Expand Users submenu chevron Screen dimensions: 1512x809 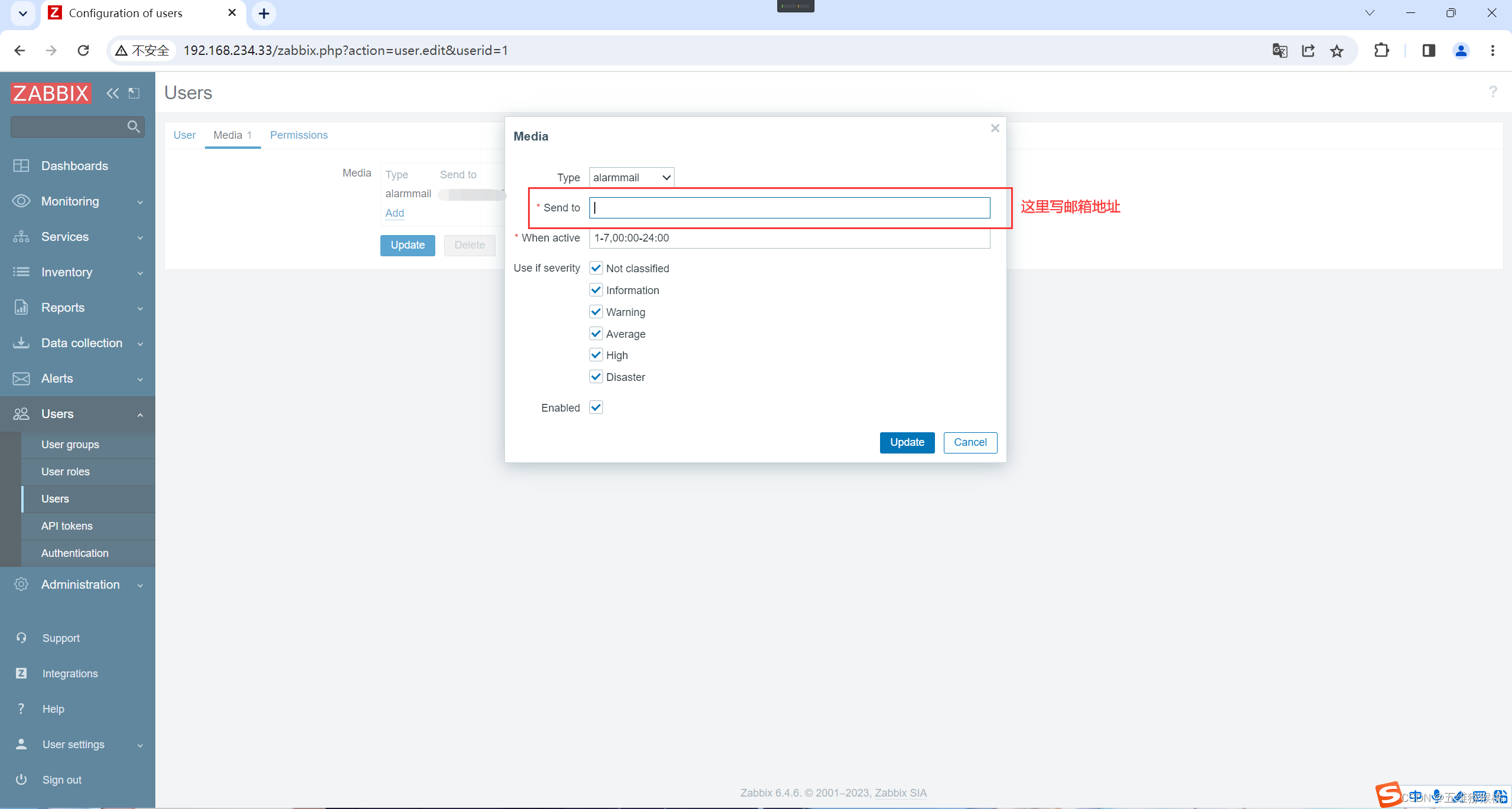[140, 414]
